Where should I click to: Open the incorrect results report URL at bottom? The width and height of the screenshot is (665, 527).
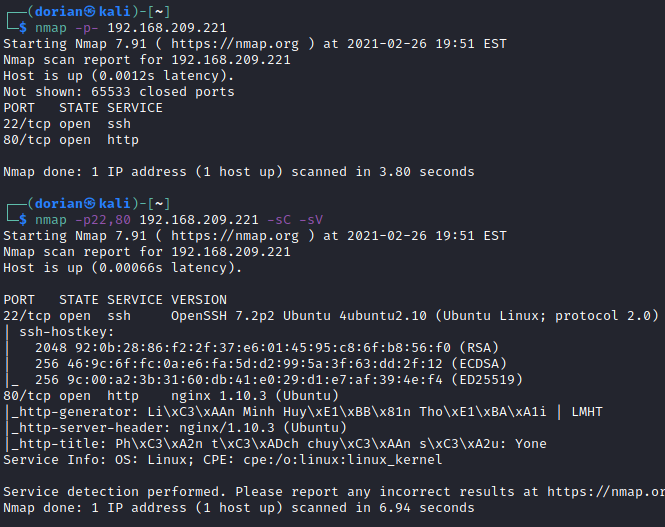click(x=610, y=492)
